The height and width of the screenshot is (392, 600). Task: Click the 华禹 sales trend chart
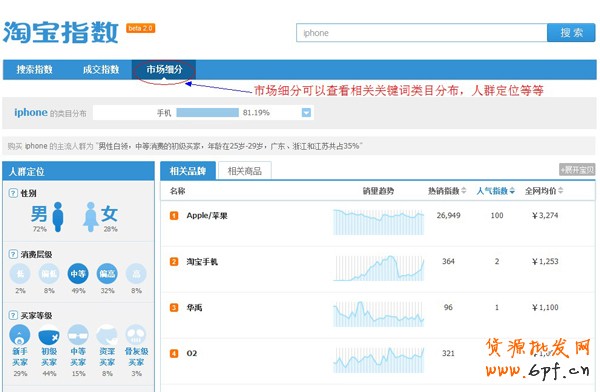(378, 314)
